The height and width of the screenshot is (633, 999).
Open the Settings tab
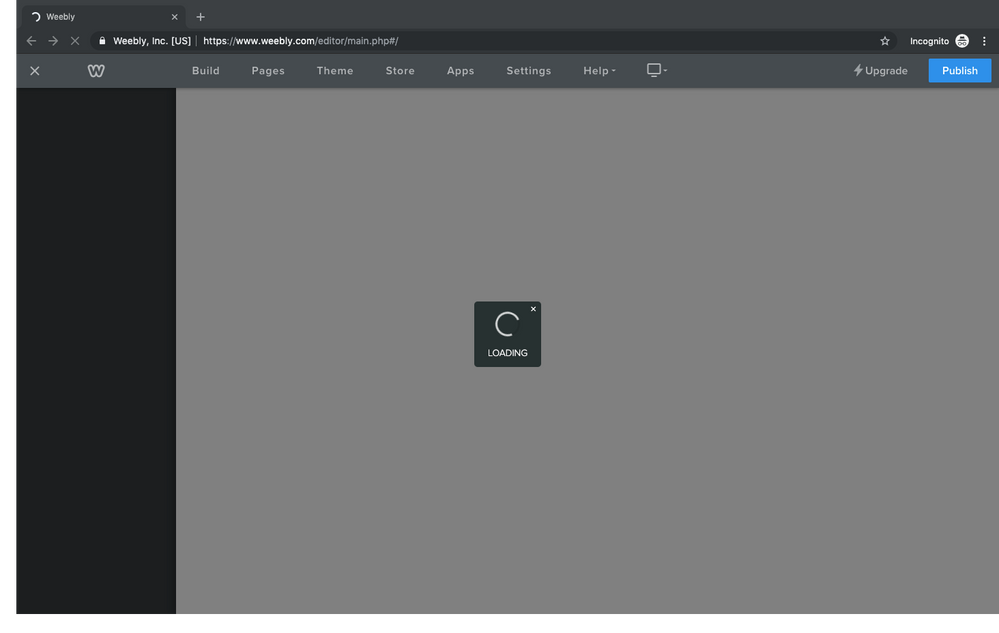point(528,71)
